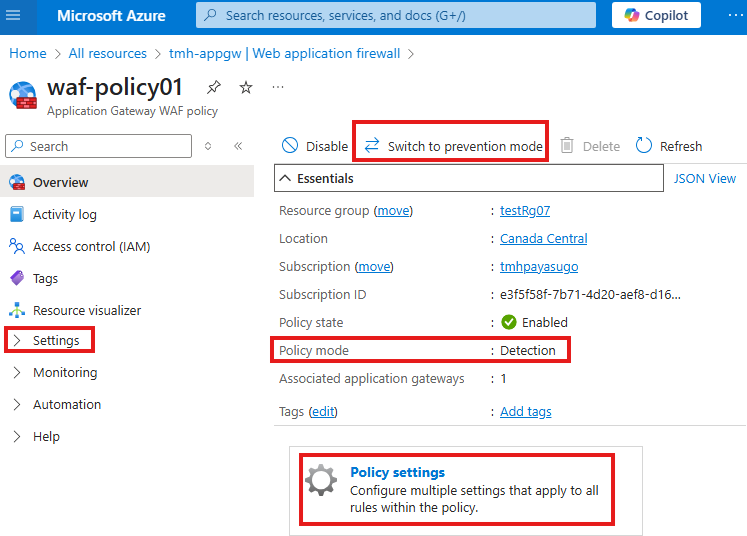Click the Policy settings gear icon
The height and width of the screenshot is (536, 747).
321,480
